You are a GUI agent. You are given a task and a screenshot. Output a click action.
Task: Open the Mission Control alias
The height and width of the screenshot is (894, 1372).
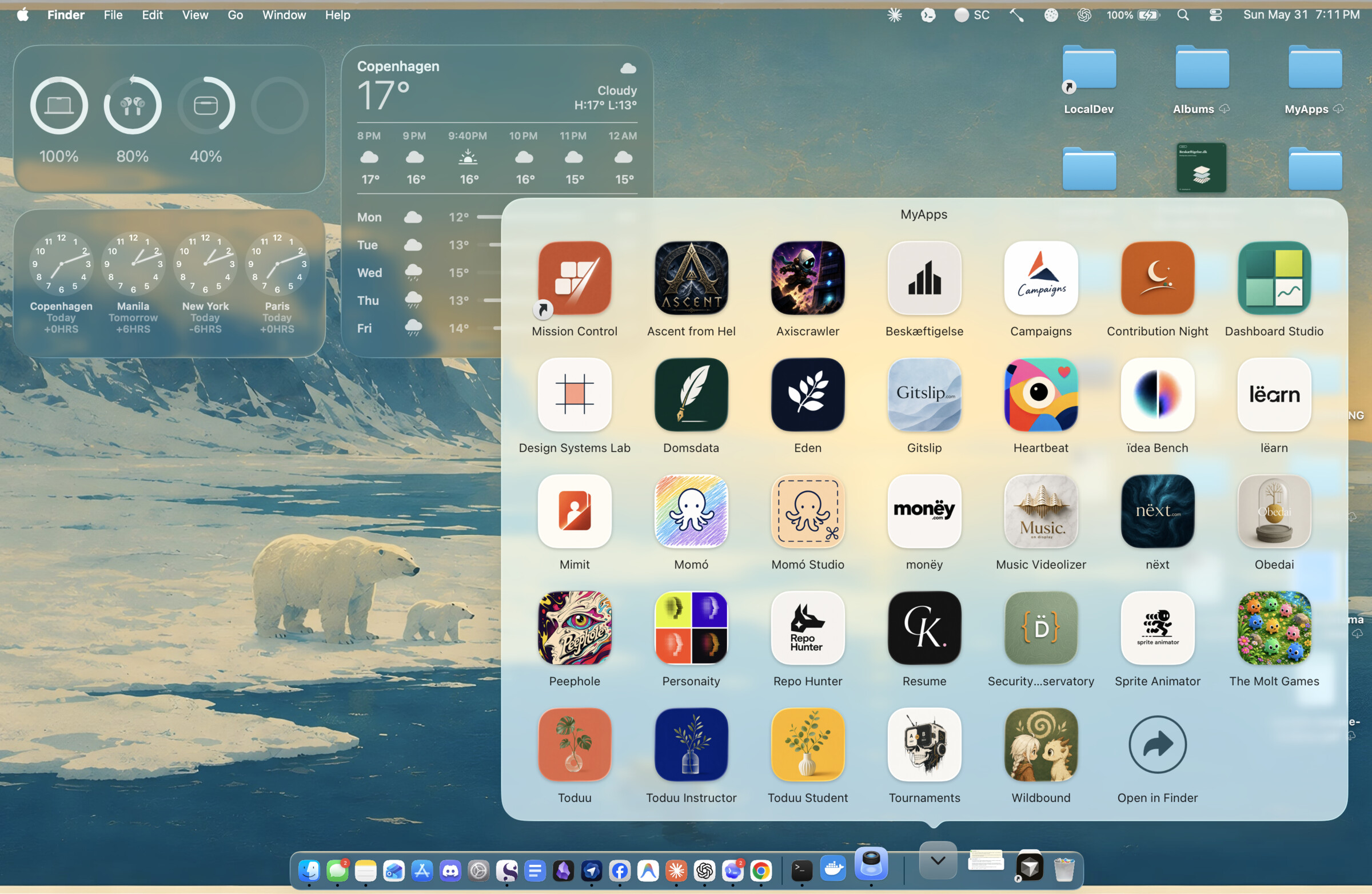[x=575, y=278]
